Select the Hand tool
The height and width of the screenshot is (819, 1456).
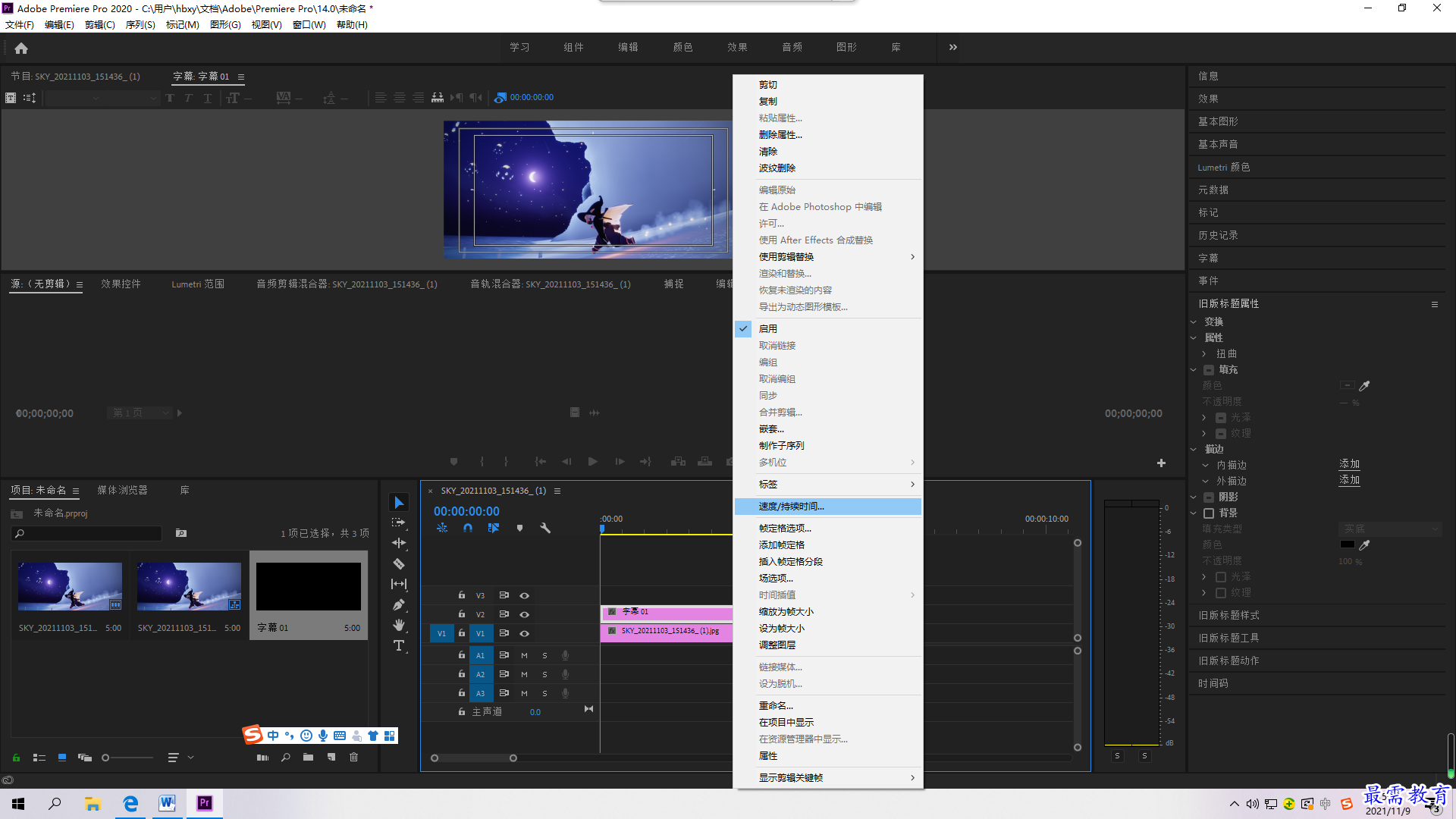(x=399, y=625)
